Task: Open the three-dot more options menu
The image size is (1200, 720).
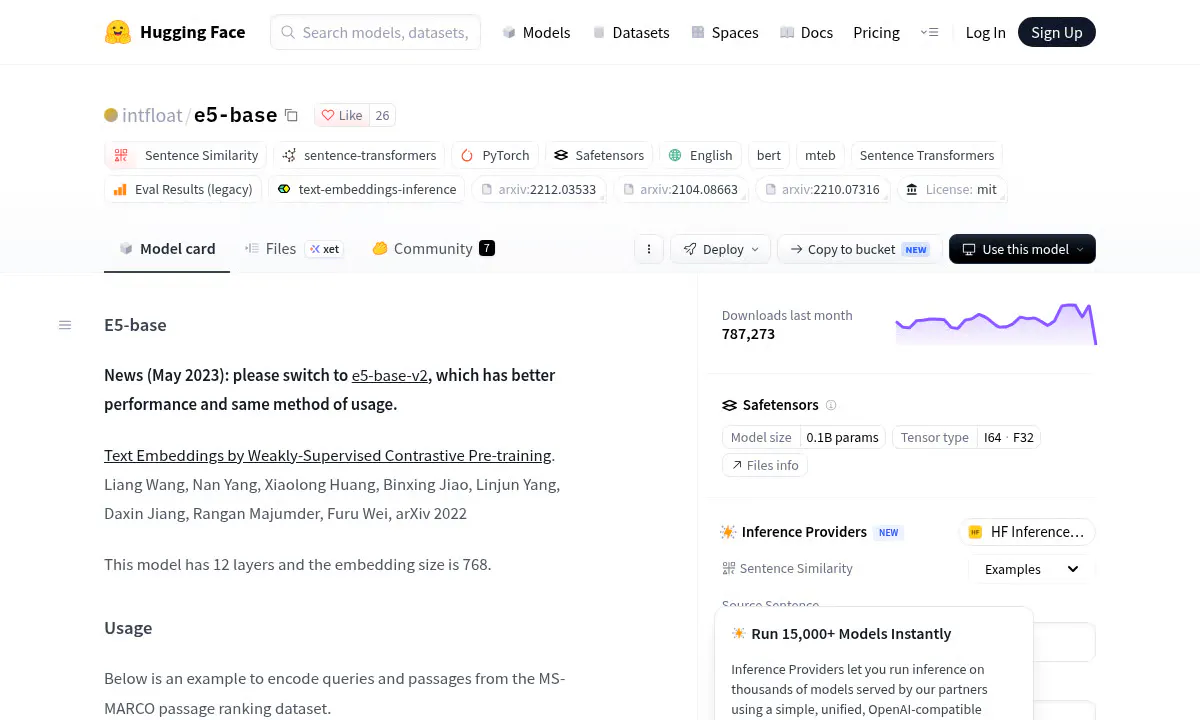Action: (649, 249)
